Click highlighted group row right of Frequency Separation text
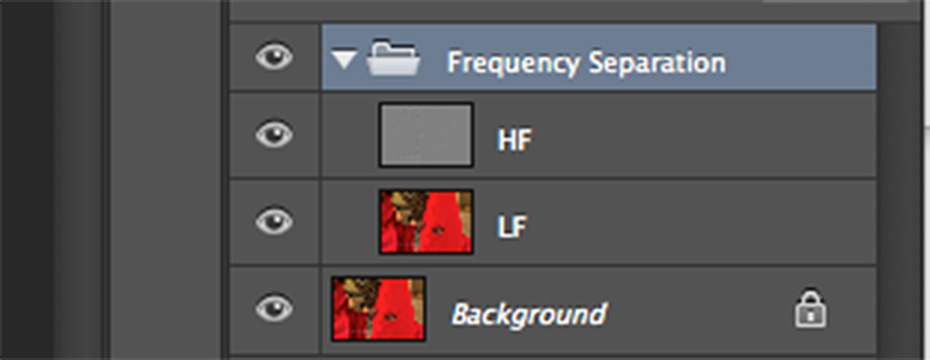The width and height of the screenshot is (930, 360). (801, 58)
